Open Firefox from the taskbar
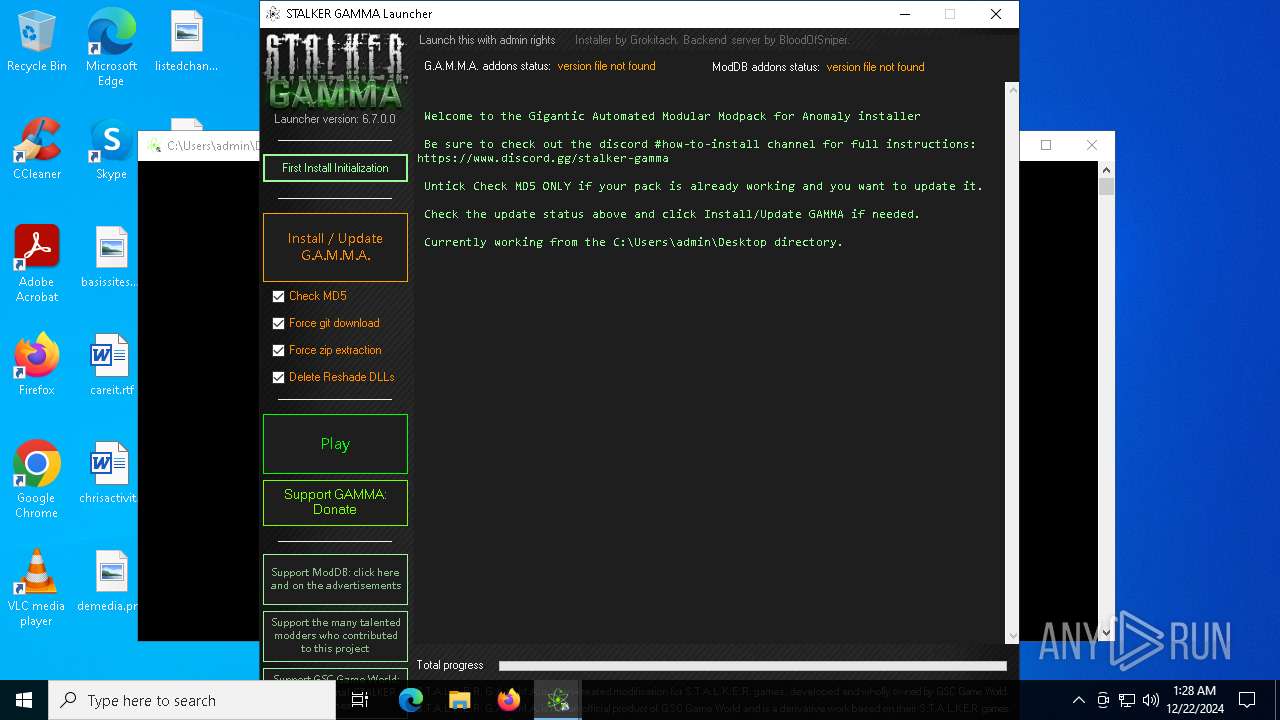 tap(509, 700)
